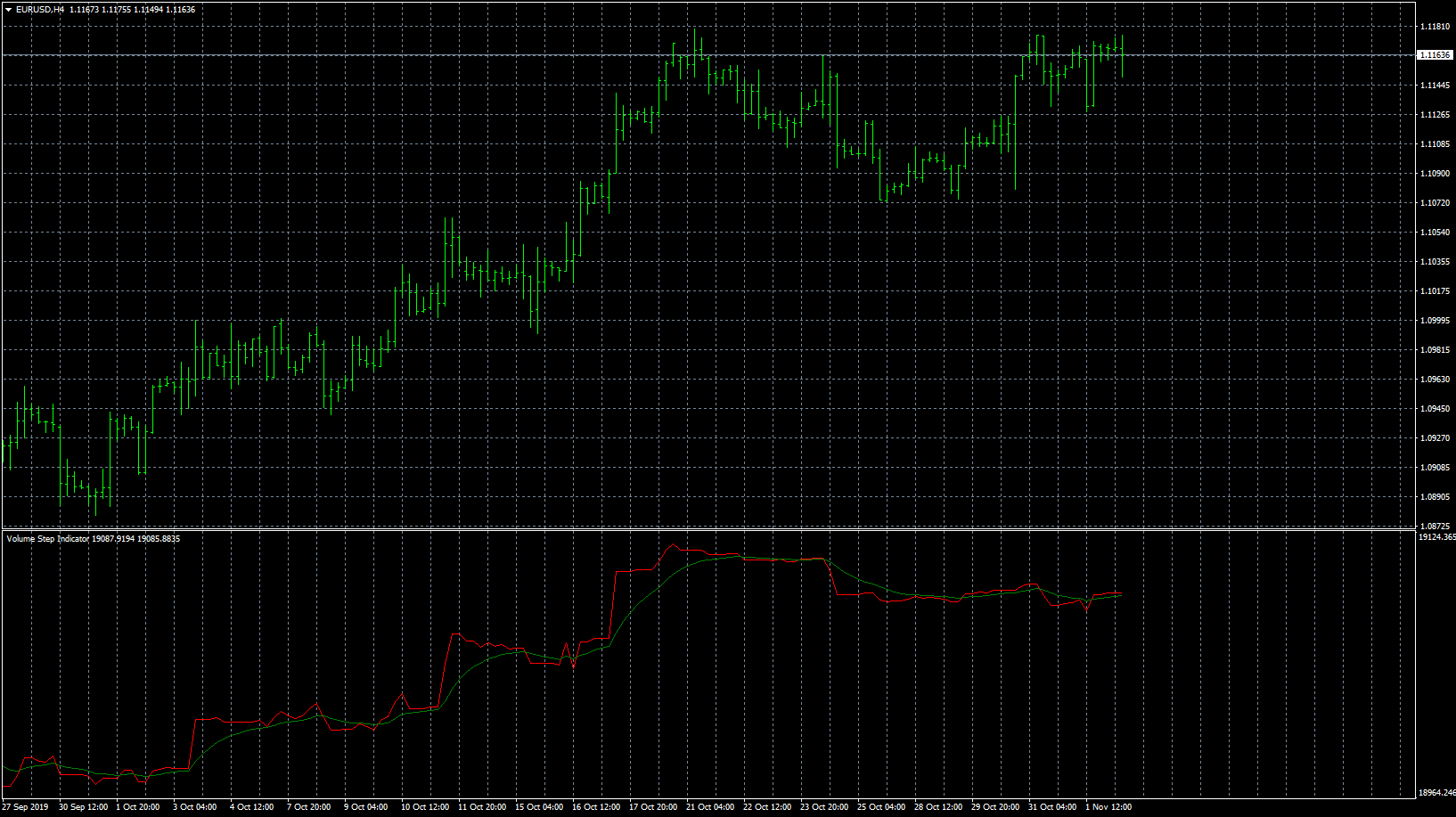Click price axis value 1.11445
This screenshot has height=817, width=1456.
point(1434,86)
